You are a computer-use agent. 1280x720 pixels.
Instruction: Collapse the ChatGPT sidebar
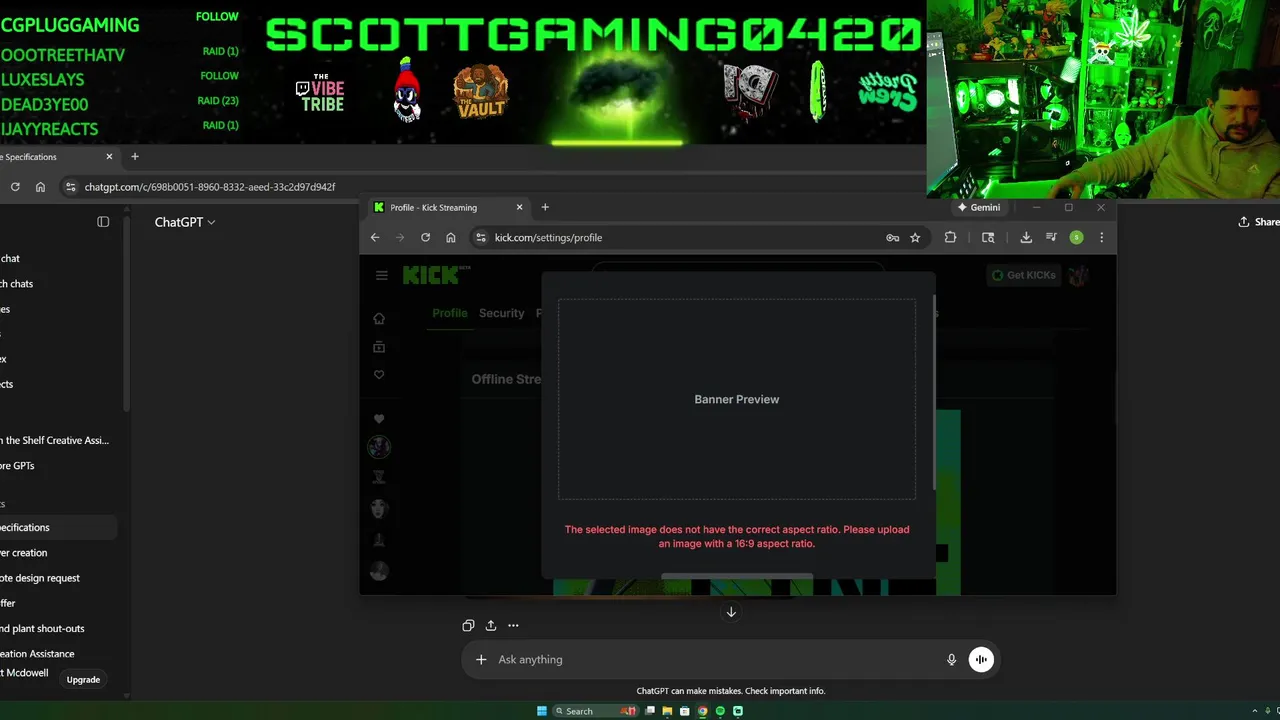pyautogui.click(x=103, y=222)
